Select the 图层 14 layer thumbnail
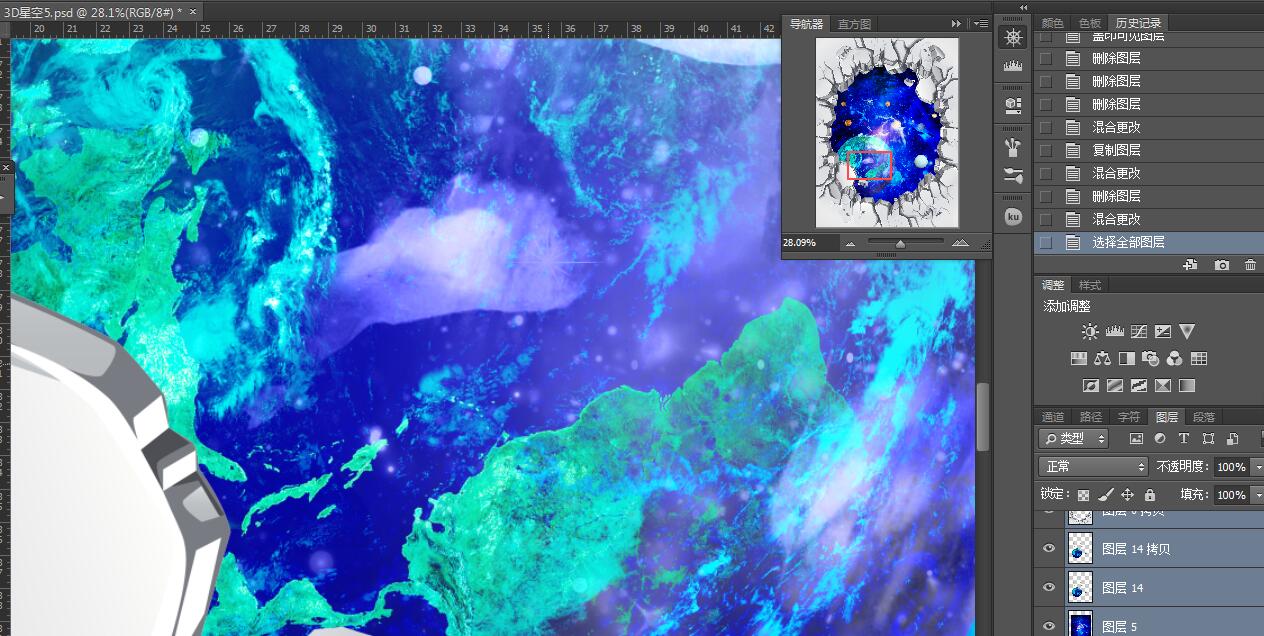 pos(1080,587)
